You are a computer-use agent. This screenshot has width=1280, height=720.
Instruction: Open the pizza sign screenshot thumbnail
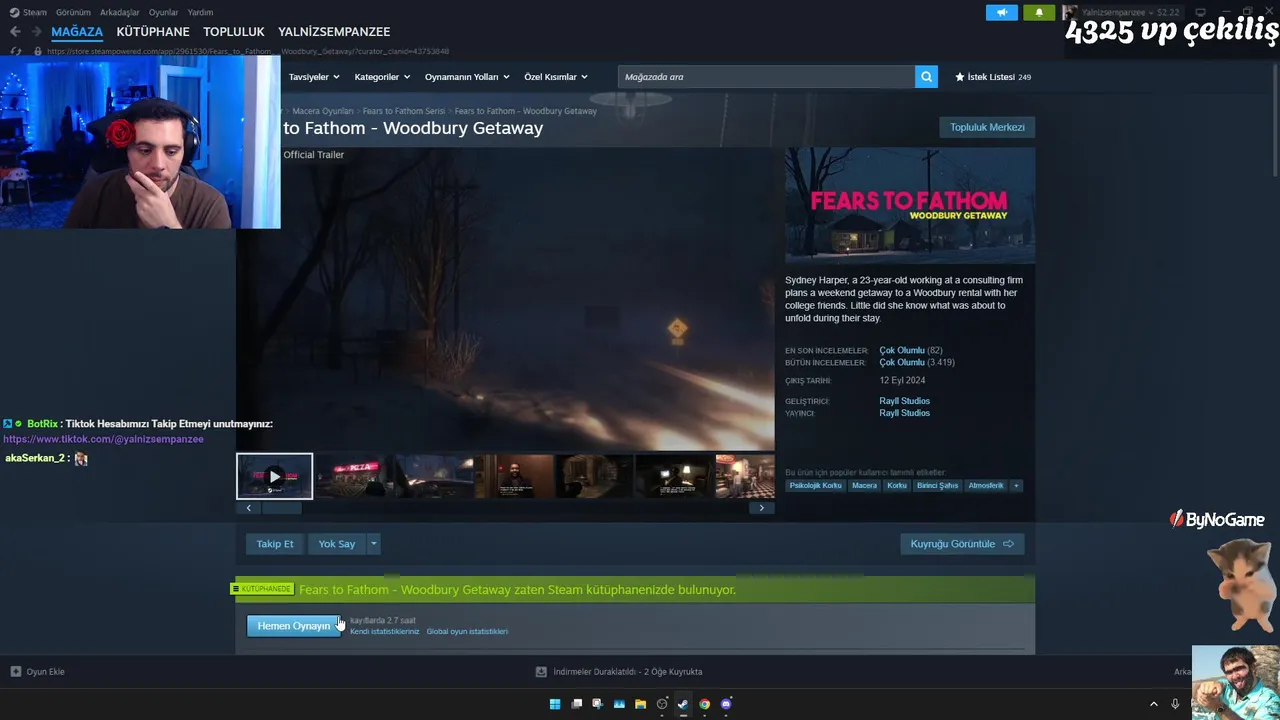354,477
